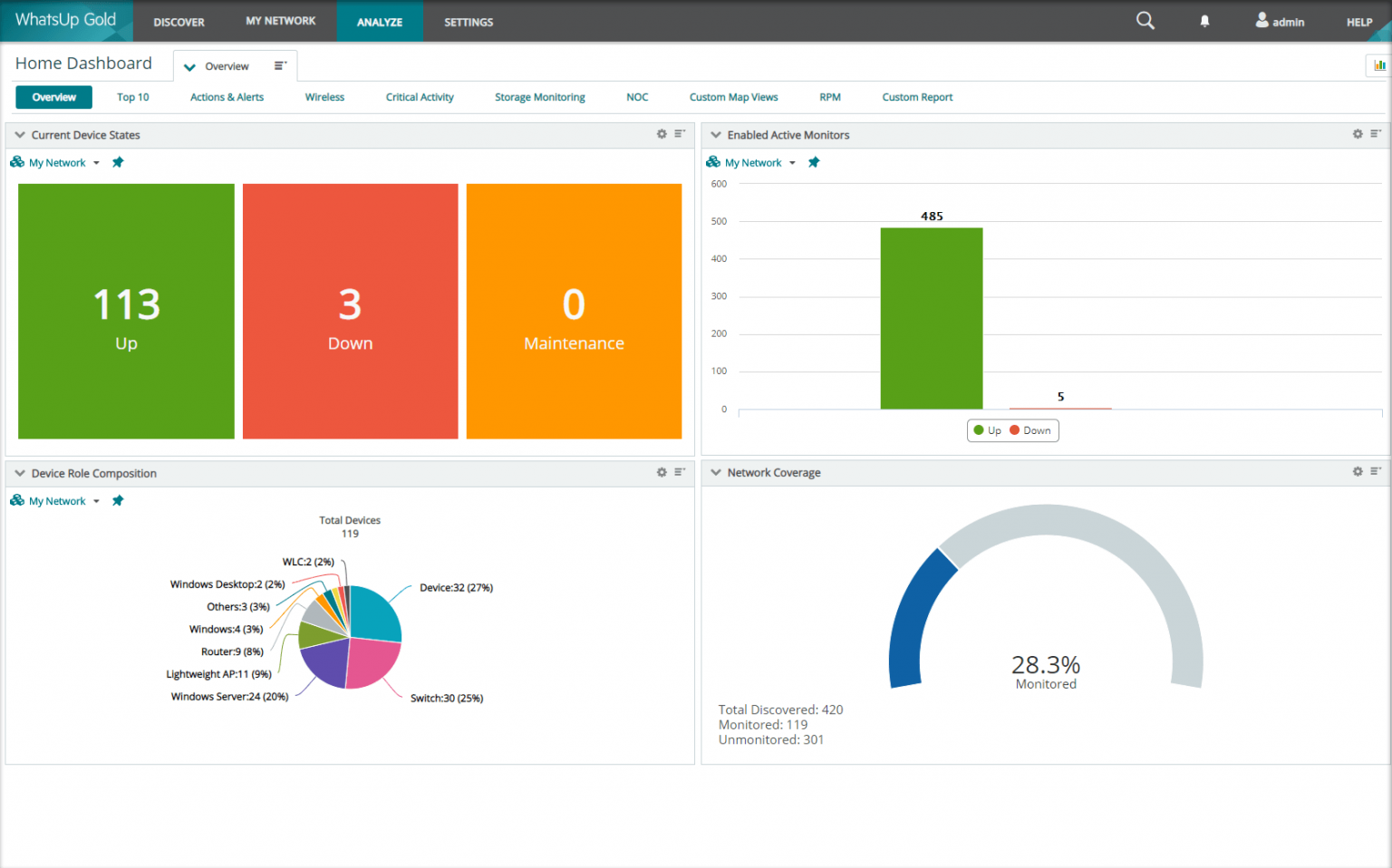
Task: Open the Overview dashboard dropdown
Action: [189, 65]
